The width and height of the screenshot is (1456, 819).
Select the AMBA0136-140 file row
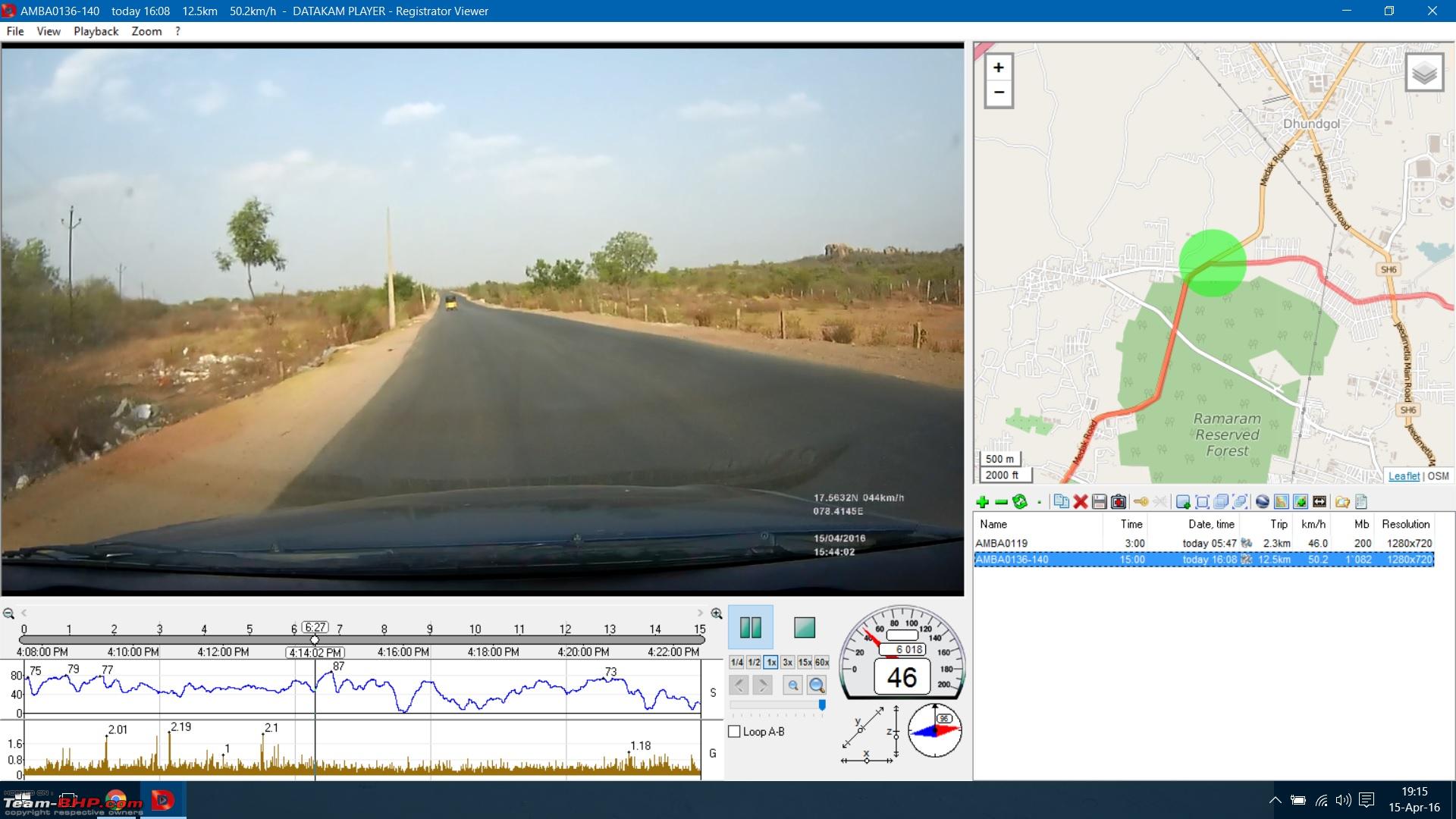[x=1204, y=560]
